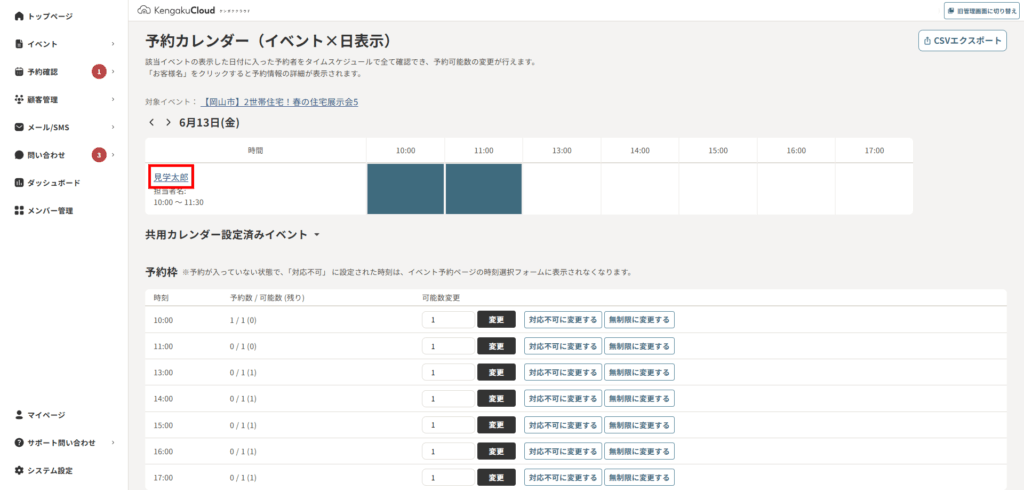Click capacity input field for 16:00
This screenshot has height=490, width=1024.
(x=448, y=451)
